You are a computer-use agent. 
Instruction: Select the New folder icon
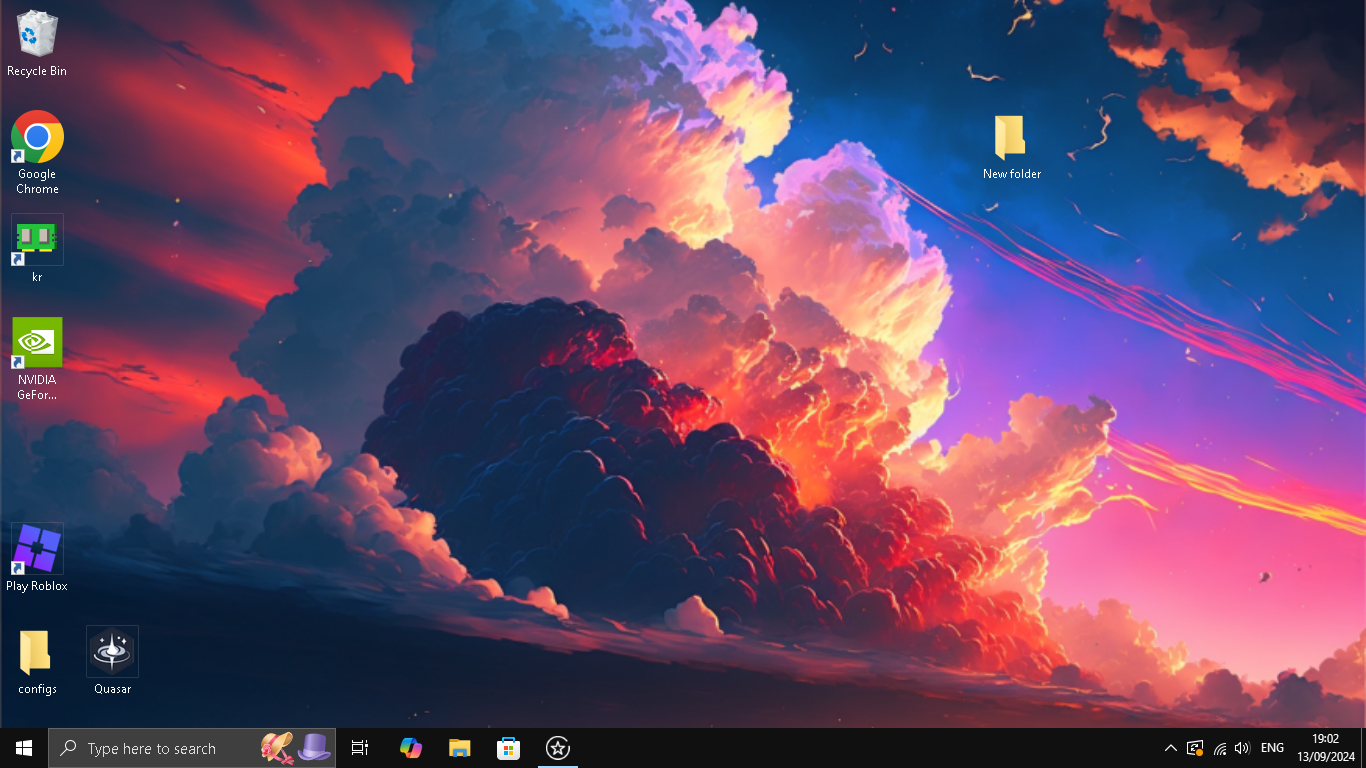1011,147
